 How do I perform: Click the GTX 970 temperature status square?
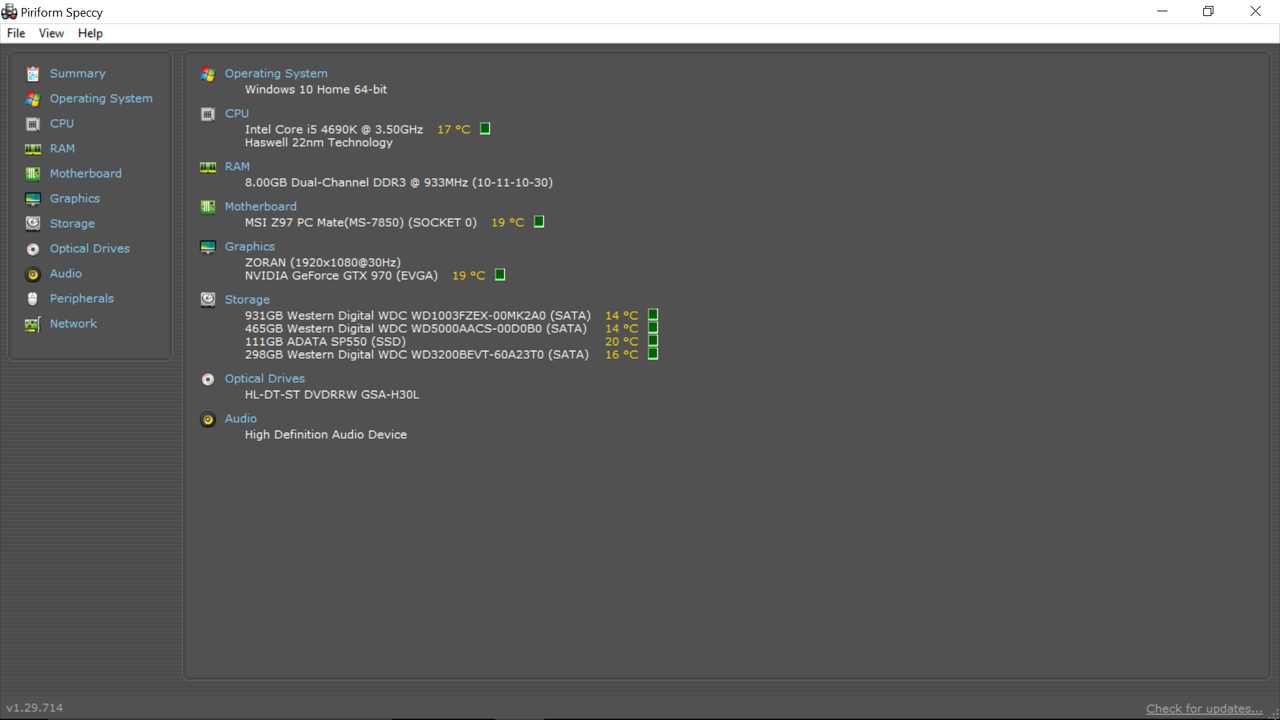coord(500,275)
